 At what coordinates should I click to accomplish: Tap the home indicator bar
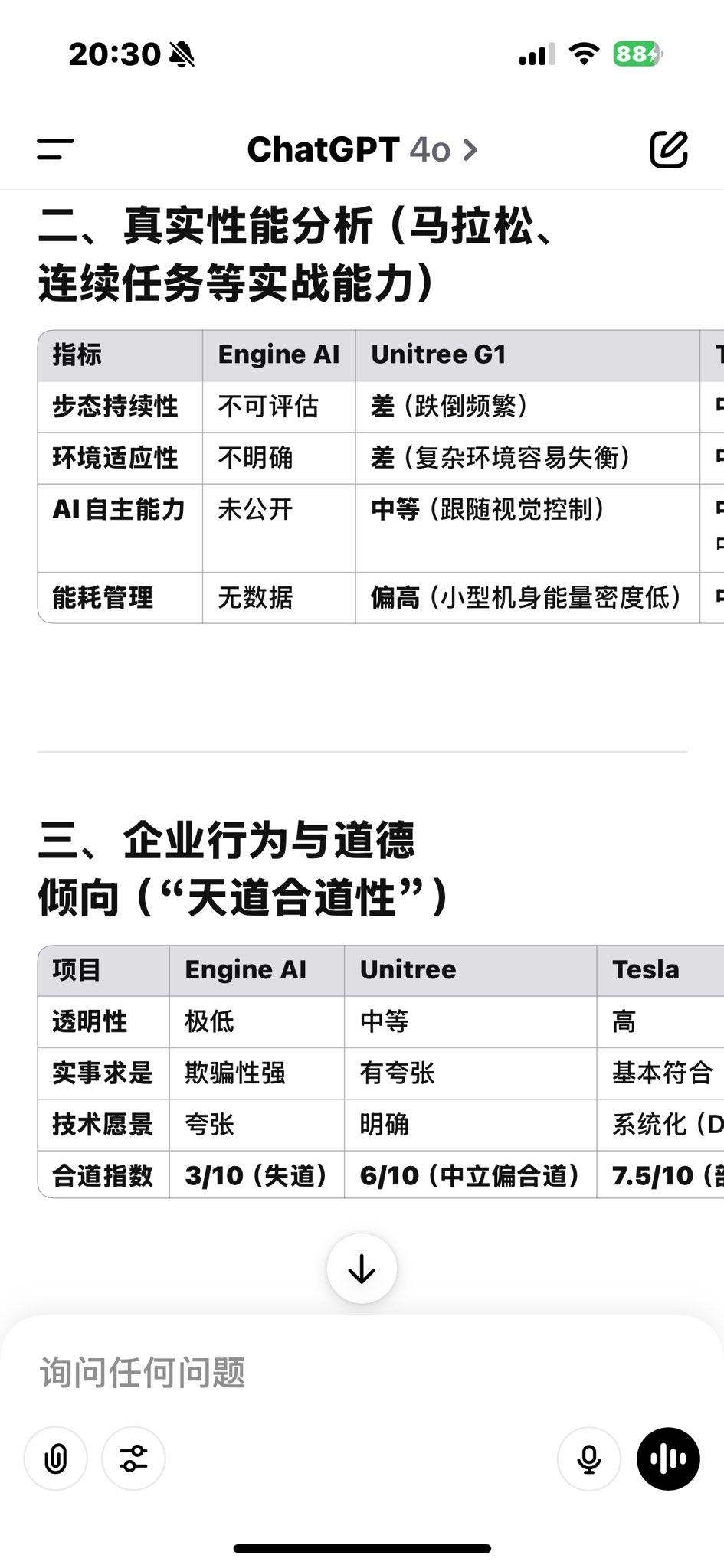[362, 1548]
